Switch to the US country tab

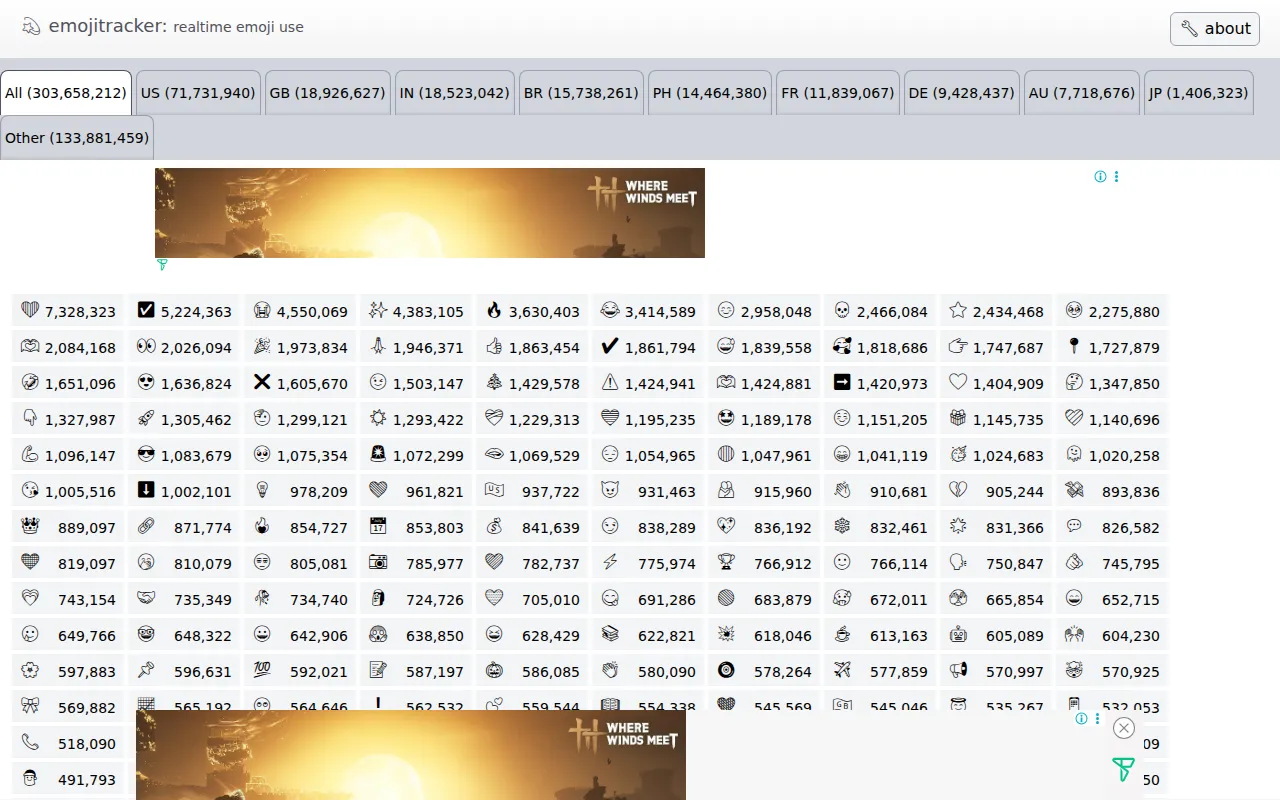tap(197, 92)
